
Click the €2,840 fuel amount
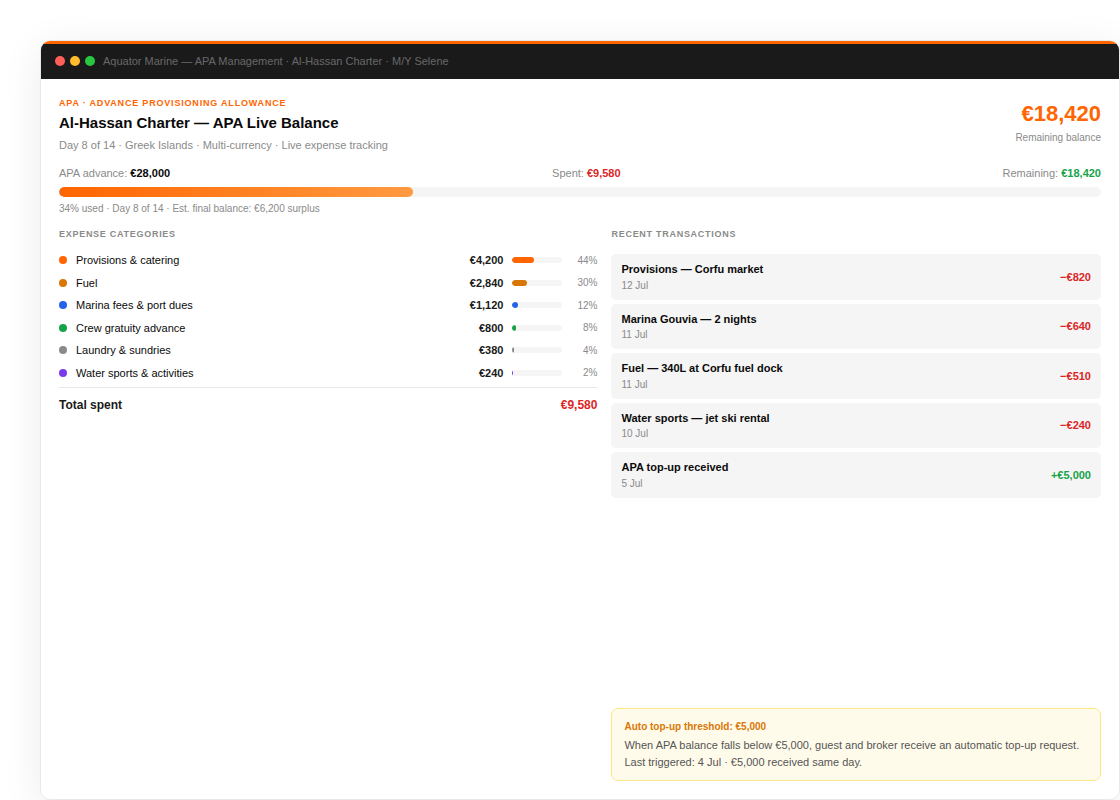point(486,283)
